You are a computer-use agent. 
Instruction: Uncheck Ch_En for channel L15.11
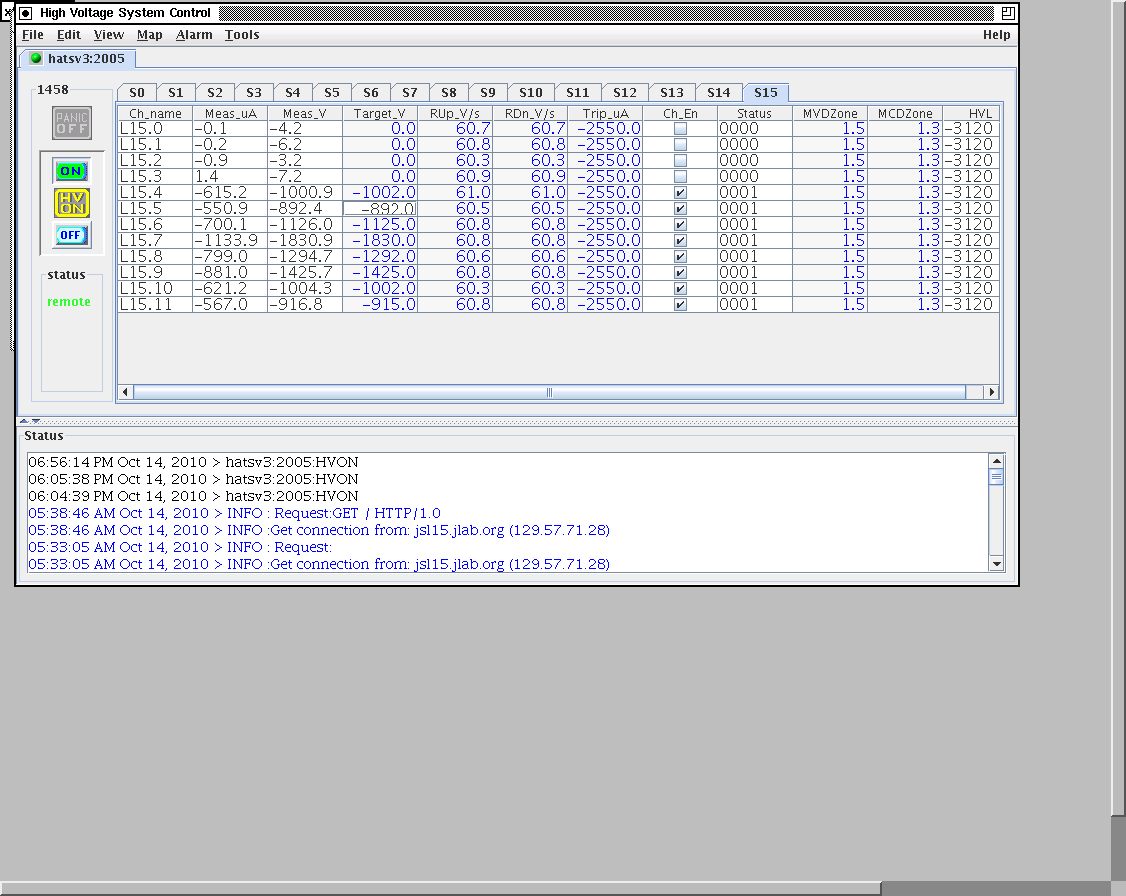[x=680, y=304]
